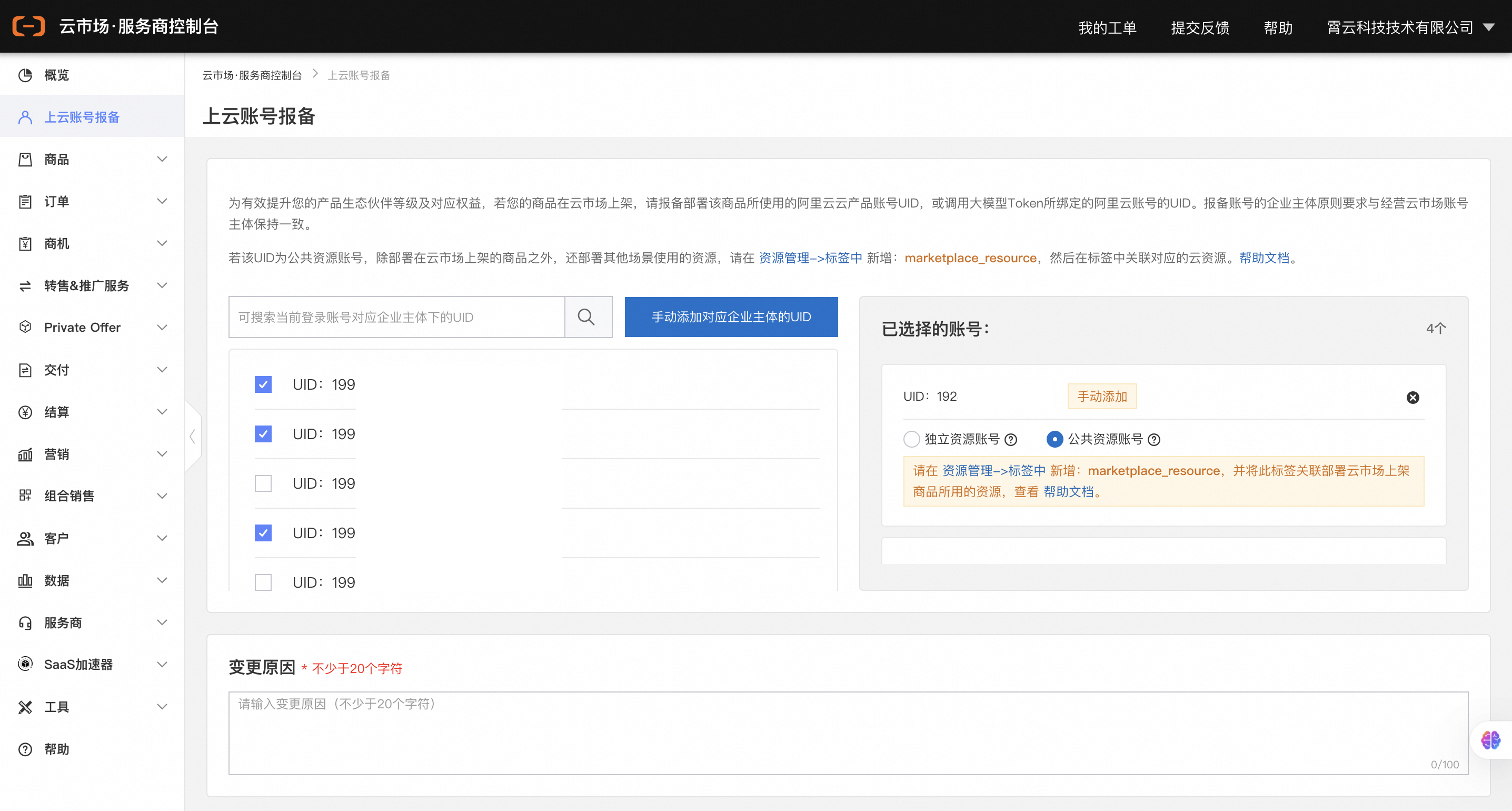
Task: Click the 交付 document icon
Action: click(x=25, y=370)
